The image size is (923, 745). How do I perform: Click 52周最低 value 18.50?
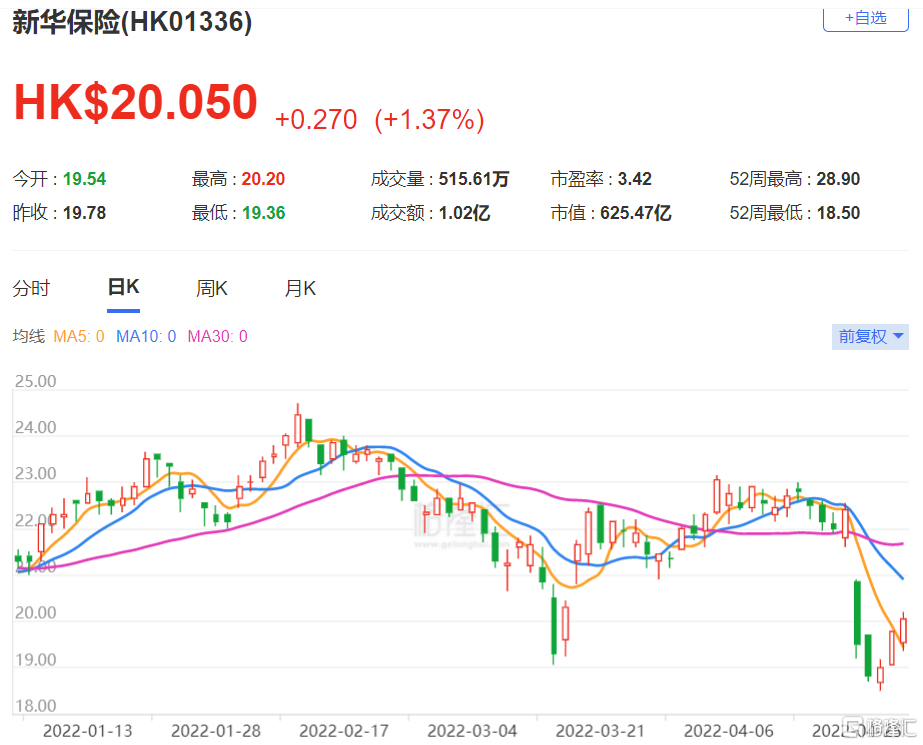838,213
